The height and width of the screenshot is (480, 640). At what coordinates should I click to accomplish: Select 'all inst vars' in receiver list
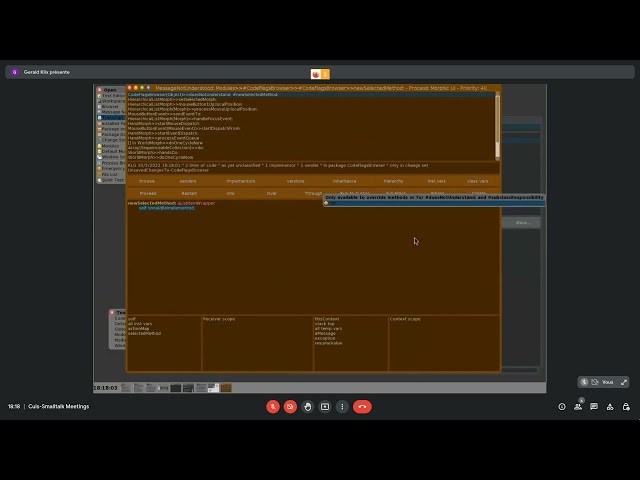[140, 324]
